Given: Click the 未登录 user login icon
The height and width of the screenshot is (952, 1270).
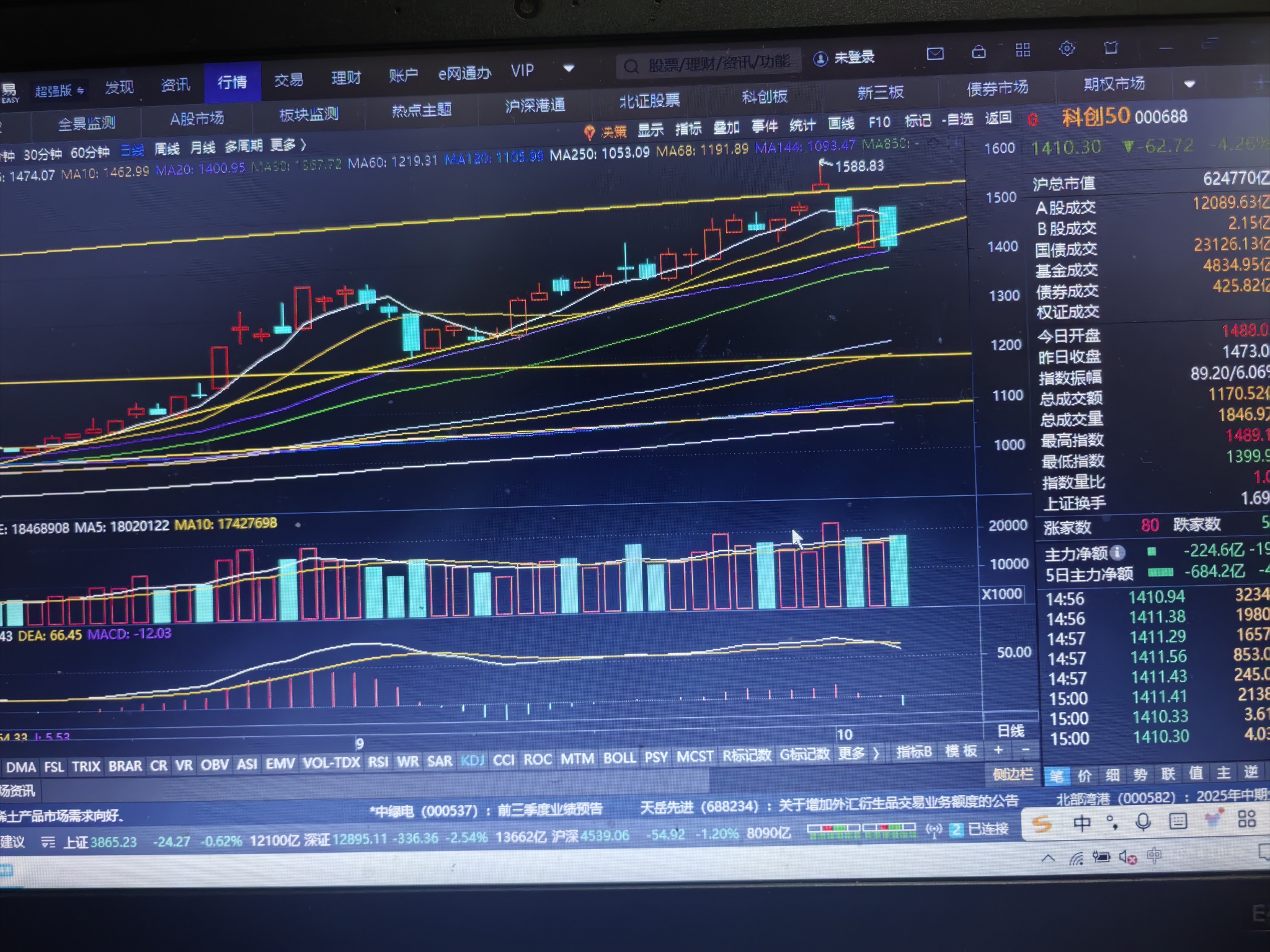Looking at the screenshot, I should click(x=820, y=59).
